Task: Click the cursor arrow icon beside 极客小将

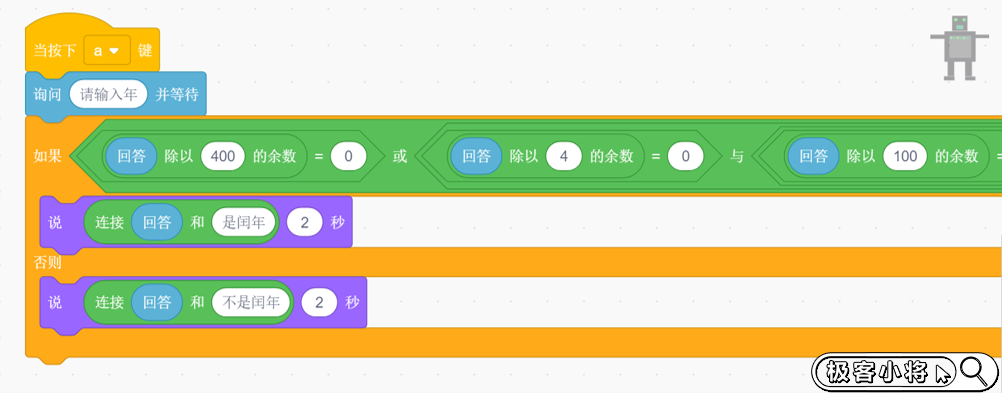Action: pos(943,373)
